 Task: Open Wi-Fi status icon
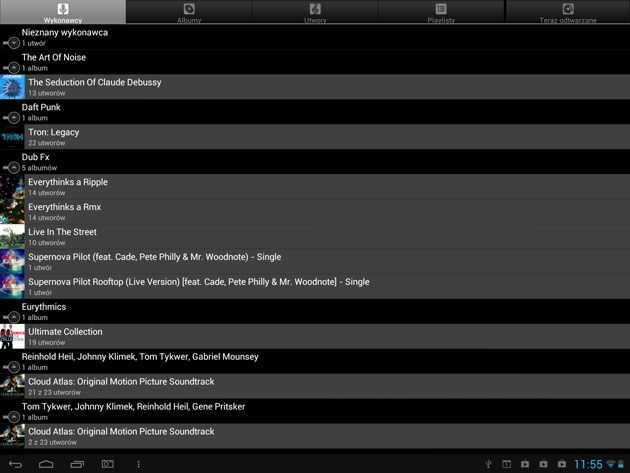point(611,464)
